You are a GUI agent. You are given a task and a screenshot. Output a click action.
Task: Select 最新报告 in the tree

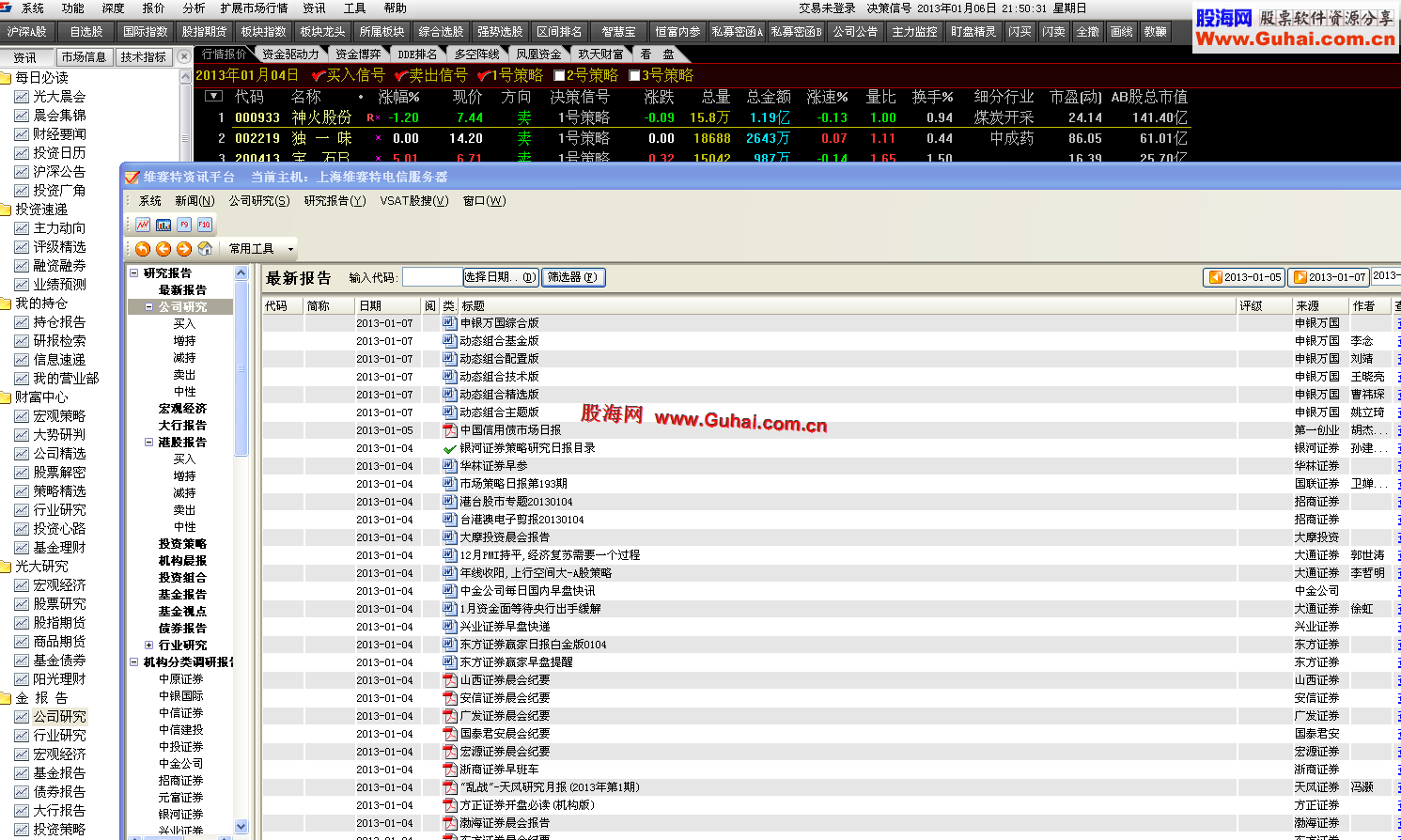[x=182, y=290]
